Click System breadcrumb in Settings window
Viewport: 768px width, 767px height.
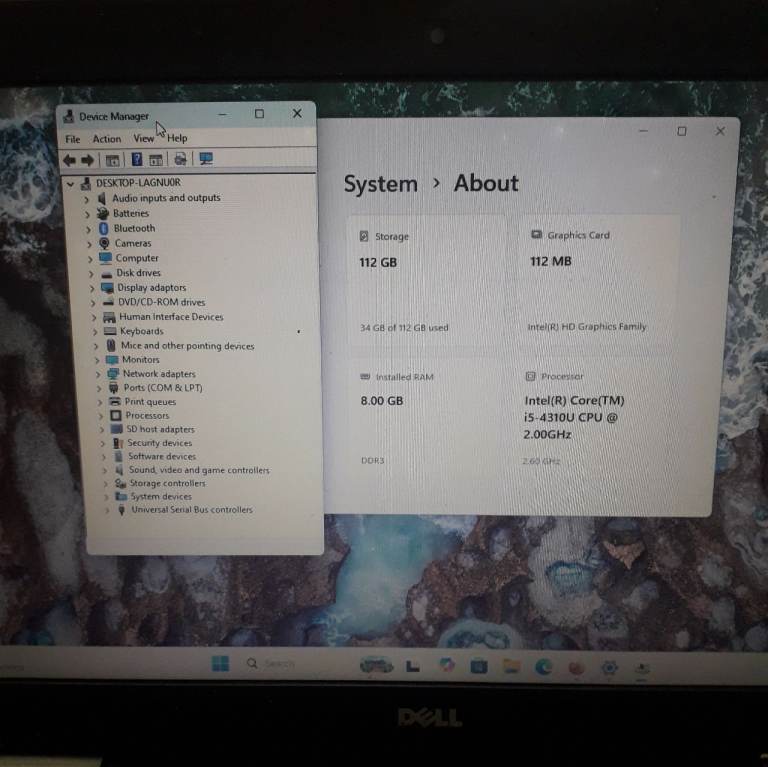(381, 184)
